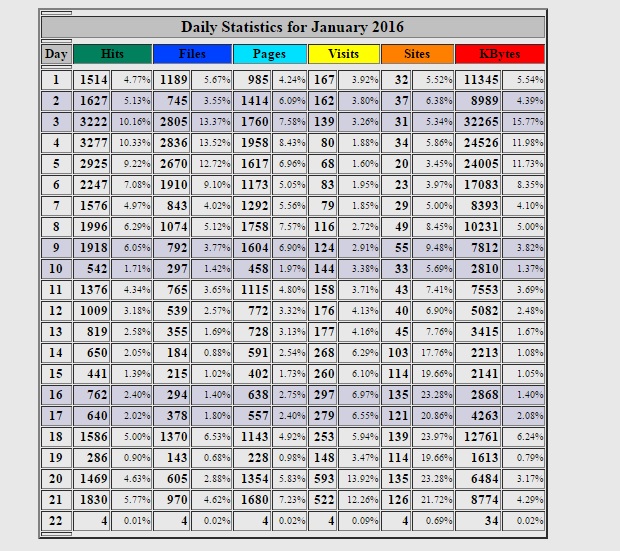Click Visits value 297 on day 16
620x551 pixels.
click(322, 394)
